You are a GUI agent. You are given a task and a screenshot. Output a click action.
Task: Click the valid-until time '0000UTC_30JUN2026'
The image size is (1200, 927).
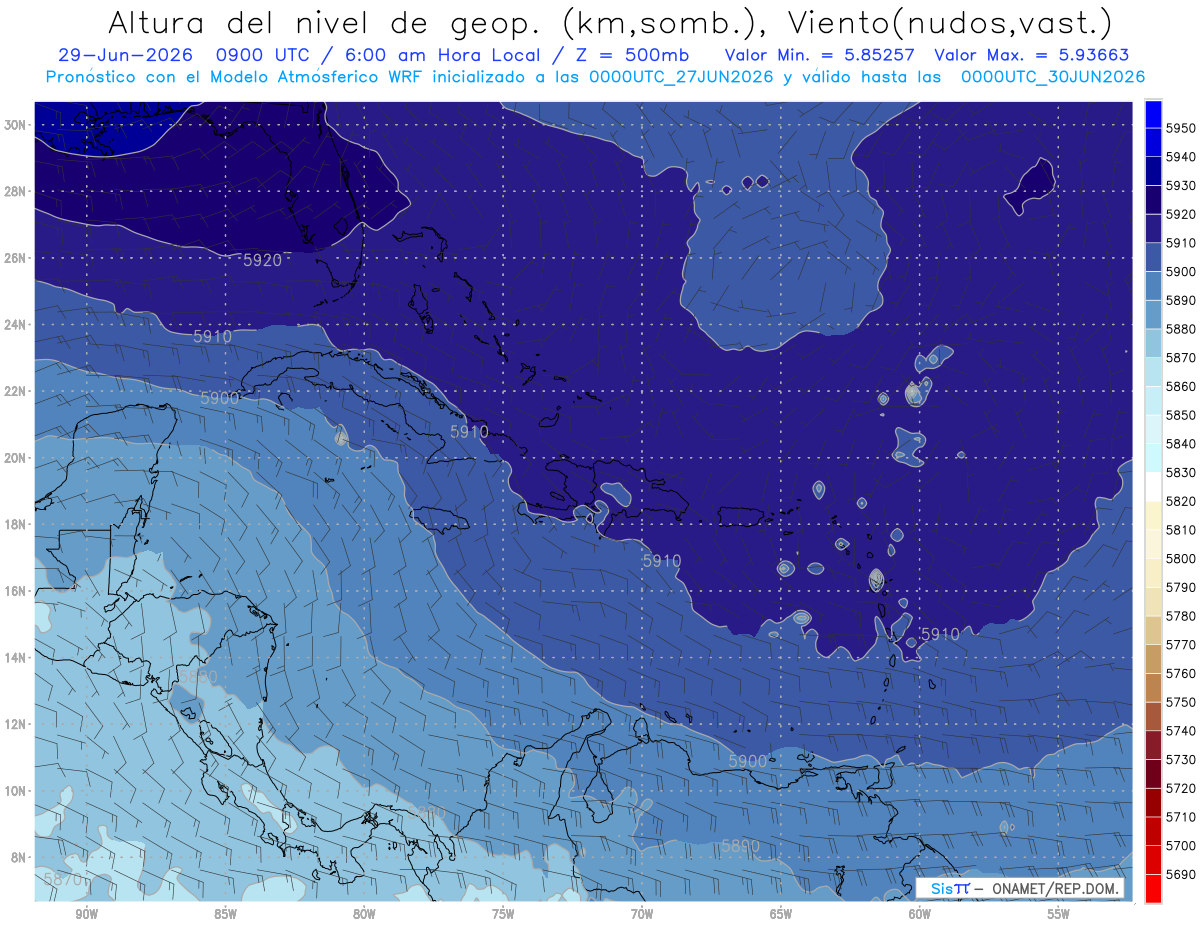1053,76
